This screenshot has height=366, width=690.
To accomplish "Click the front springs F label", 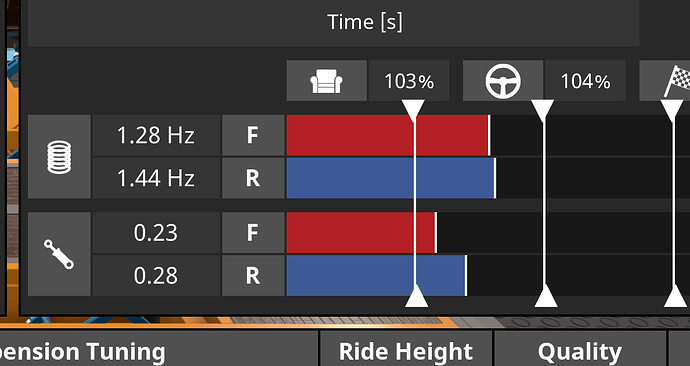I will (253, 135).
